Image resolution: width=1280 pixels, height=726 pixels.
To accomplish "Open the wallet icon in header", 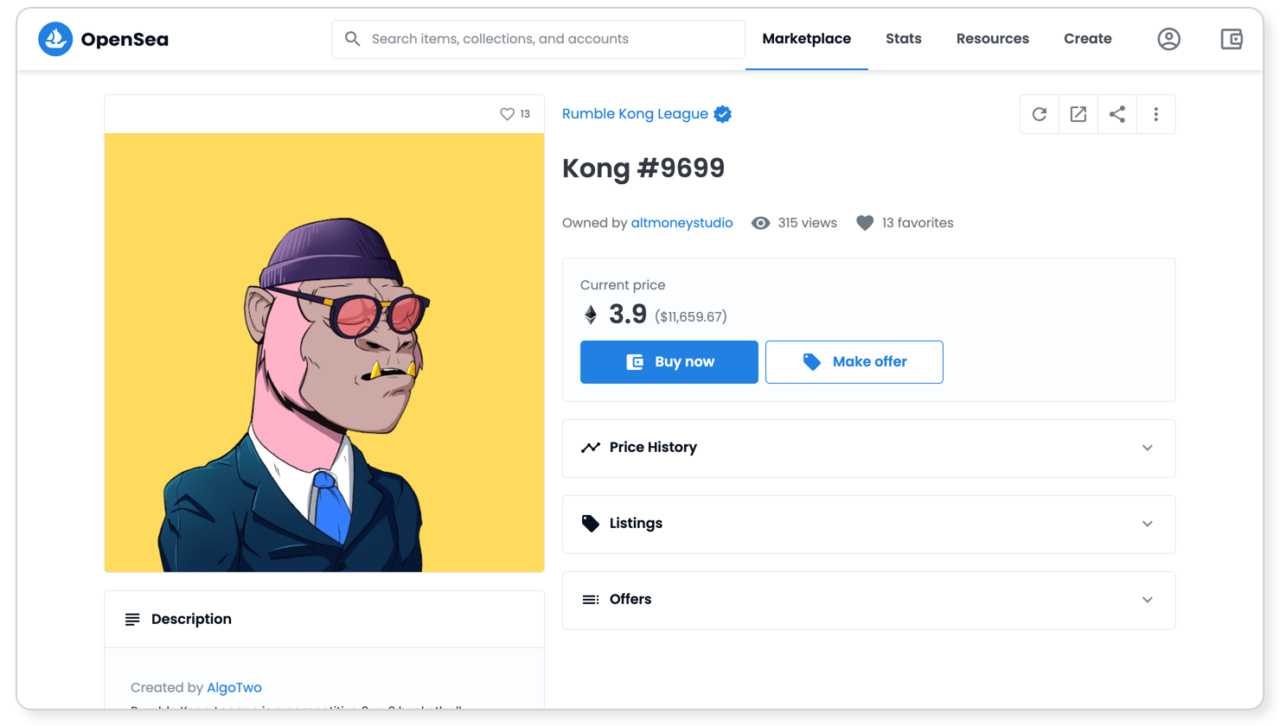I will [1231, 39].
